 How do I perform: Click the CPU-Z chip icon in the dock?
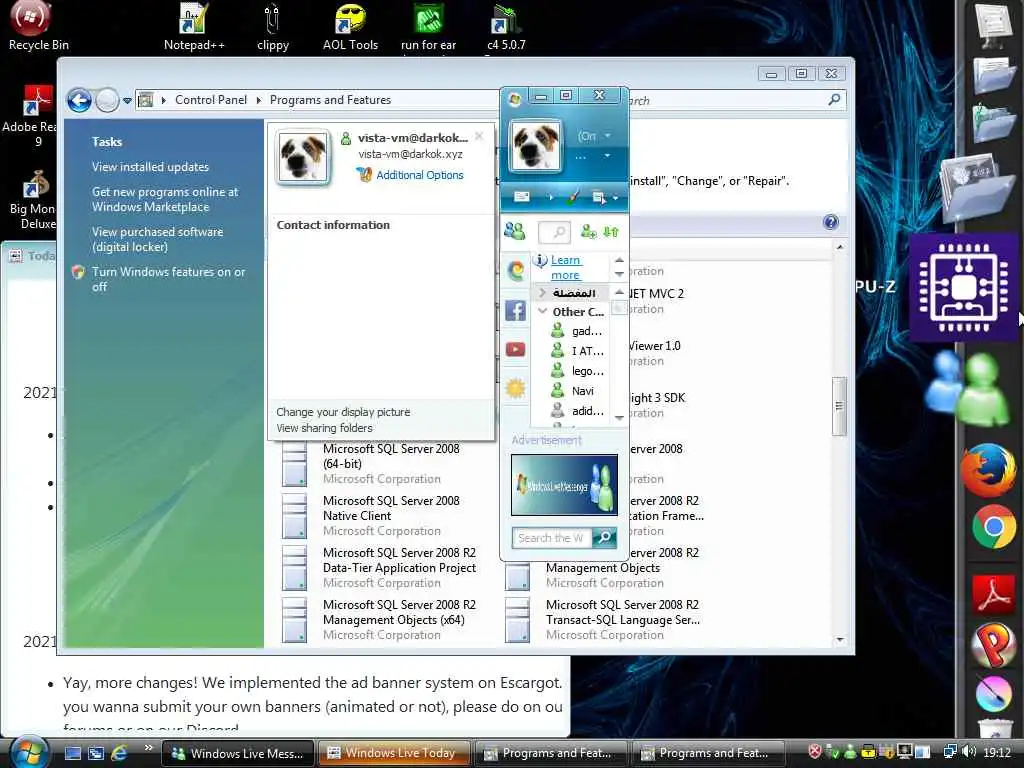(963, 287)
